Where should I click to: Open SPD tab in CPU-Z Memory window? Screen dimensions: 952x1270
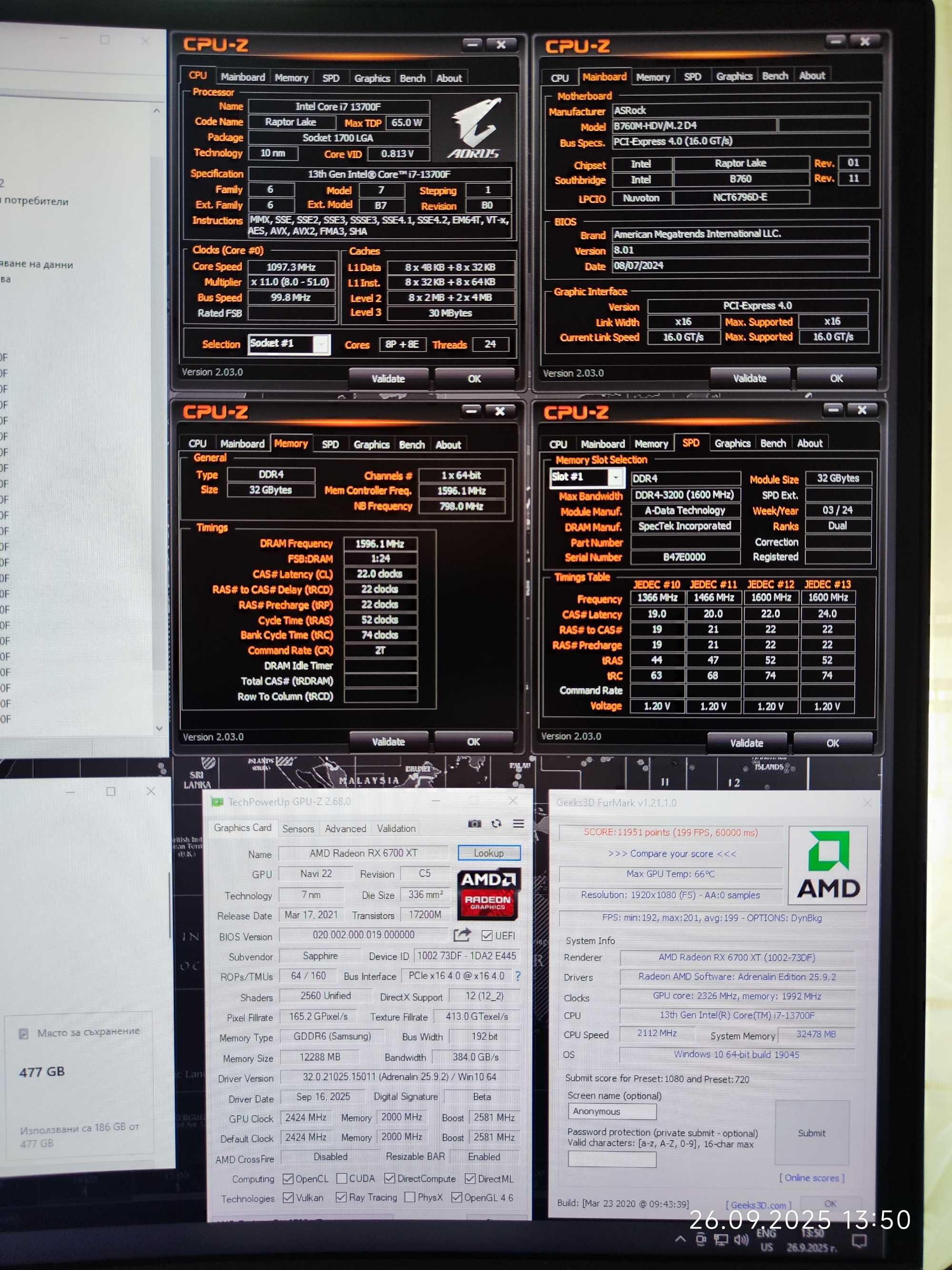[330, 444]
